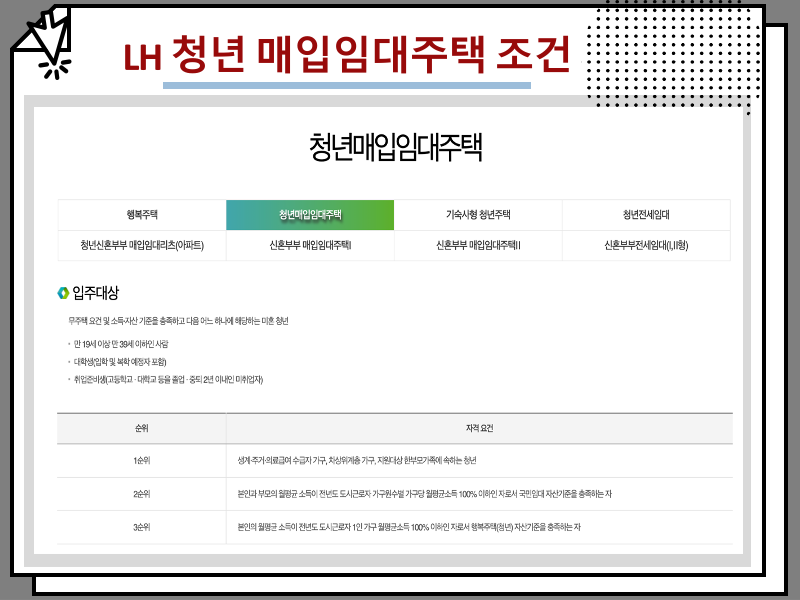Viewport: 800px width, 600px height.
Task: Click the 2순위 requirement about 본인과 부모의 월평균 소득
Action: (424, 494)
